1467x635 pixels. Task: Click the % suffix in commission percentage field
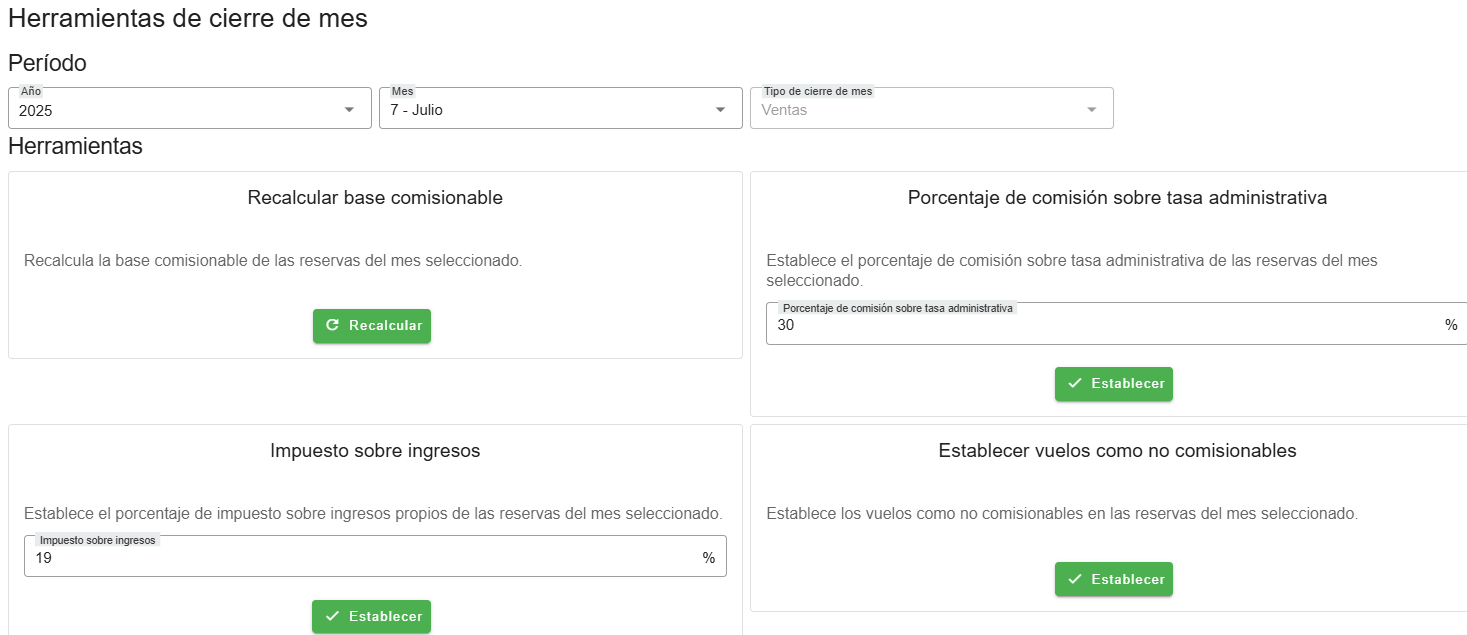1450,325
